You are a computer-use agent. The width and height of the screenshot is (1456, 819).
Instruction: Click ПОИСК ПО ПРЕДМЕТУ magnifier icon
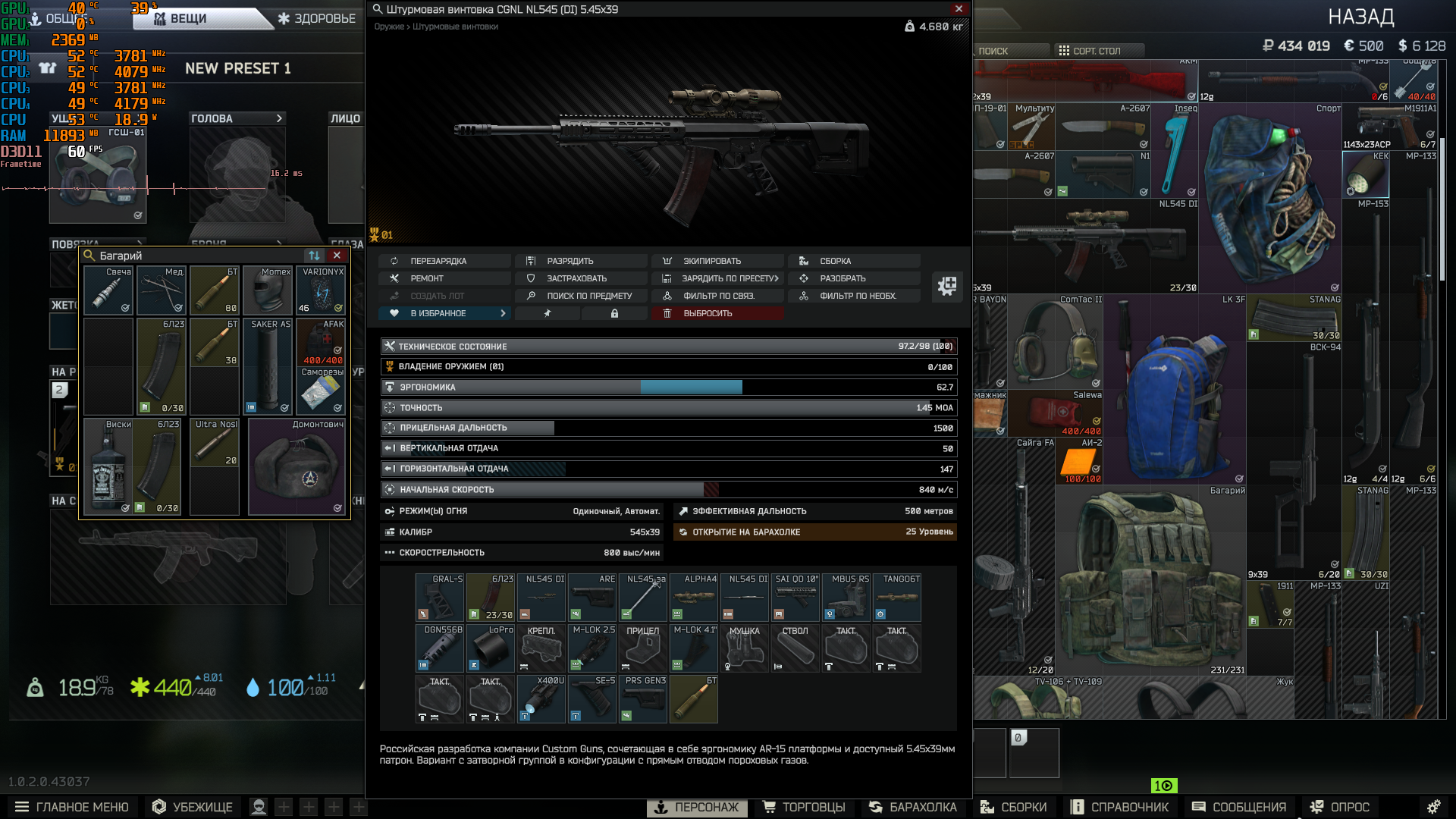pyautogui.click(x=531, y=296)
